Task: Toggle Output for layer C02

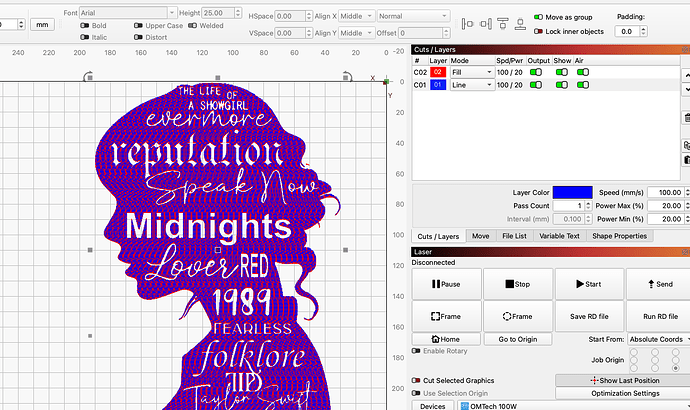Action: (x=536, y=72)
